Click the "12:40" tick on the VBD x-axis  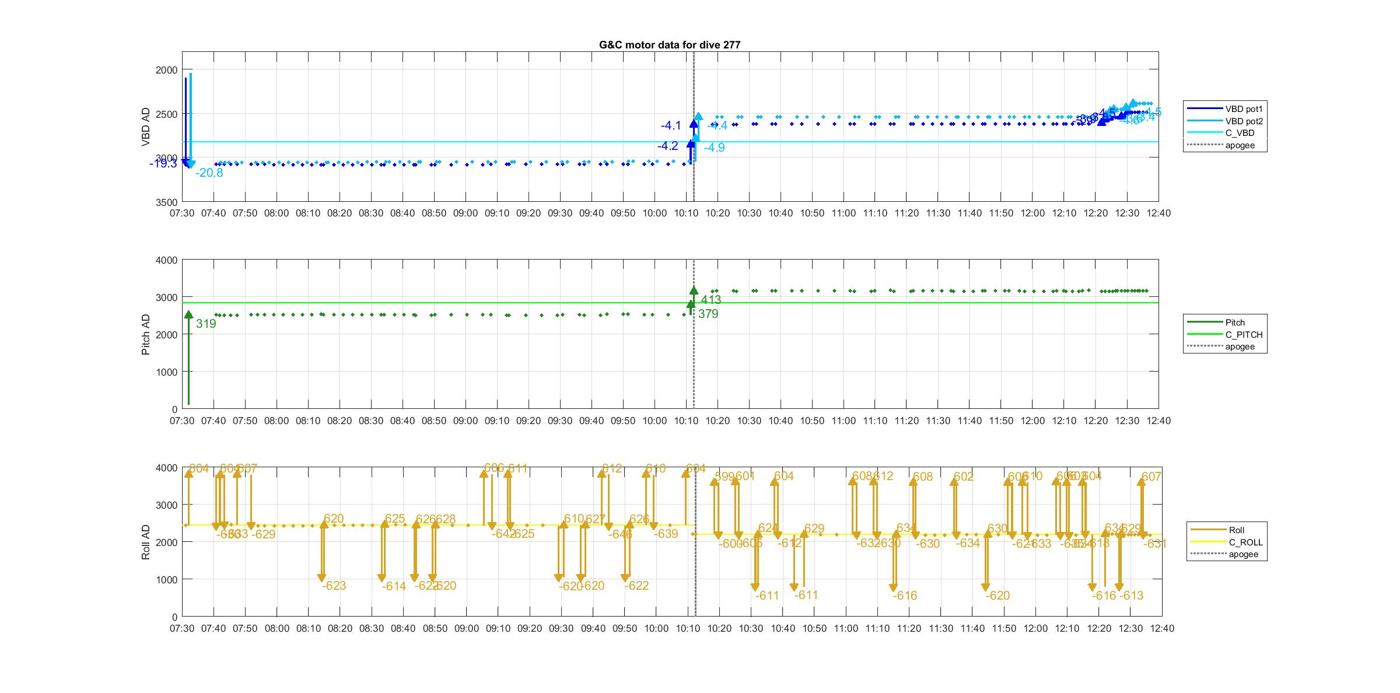click(1158, 213)
